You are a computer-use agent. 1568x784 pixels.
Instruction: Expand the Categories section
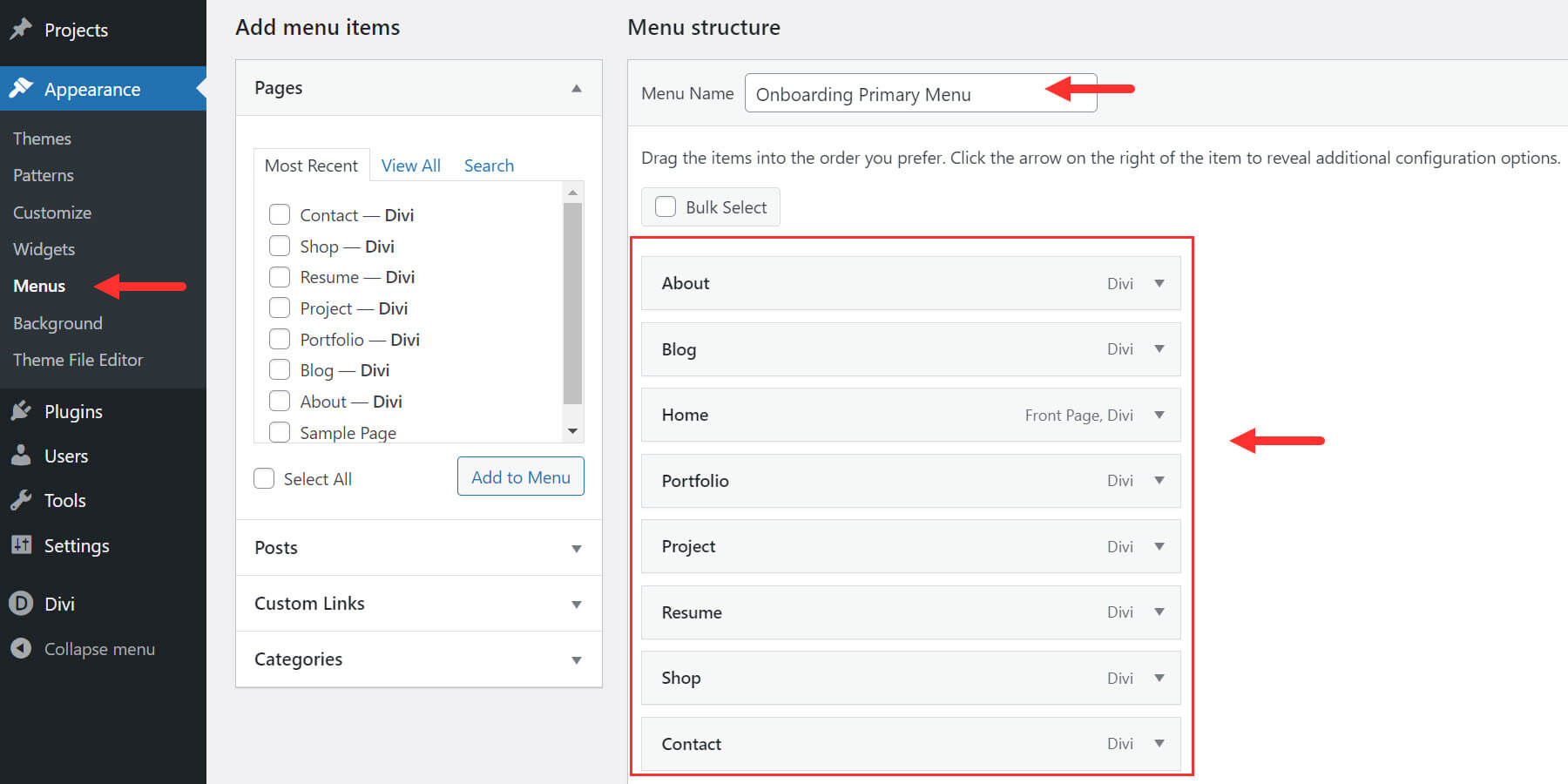(x=576, y=659)
